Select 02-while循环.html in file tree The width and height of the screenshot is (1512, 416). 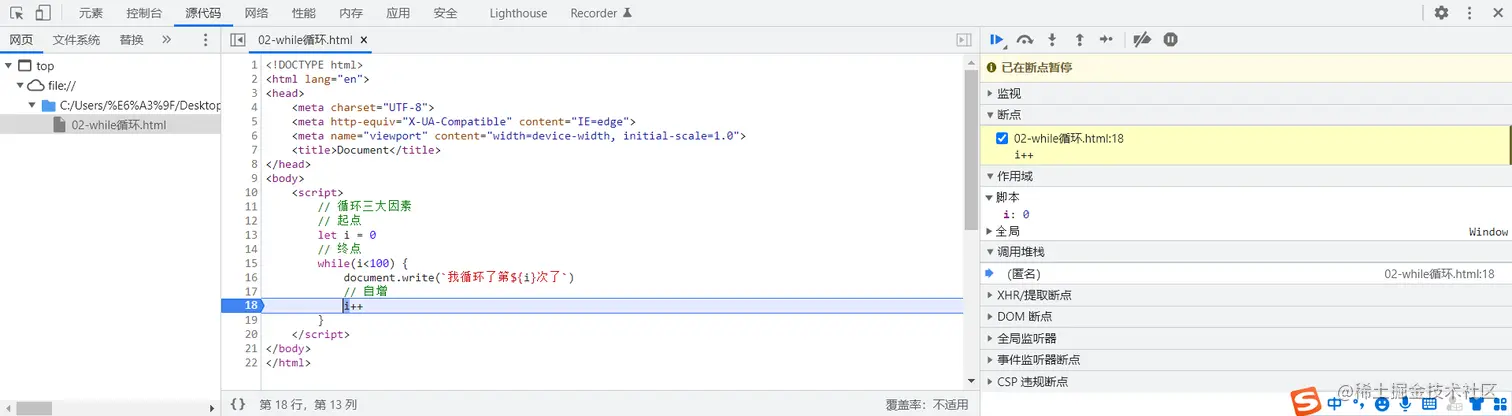coord(110,125)
